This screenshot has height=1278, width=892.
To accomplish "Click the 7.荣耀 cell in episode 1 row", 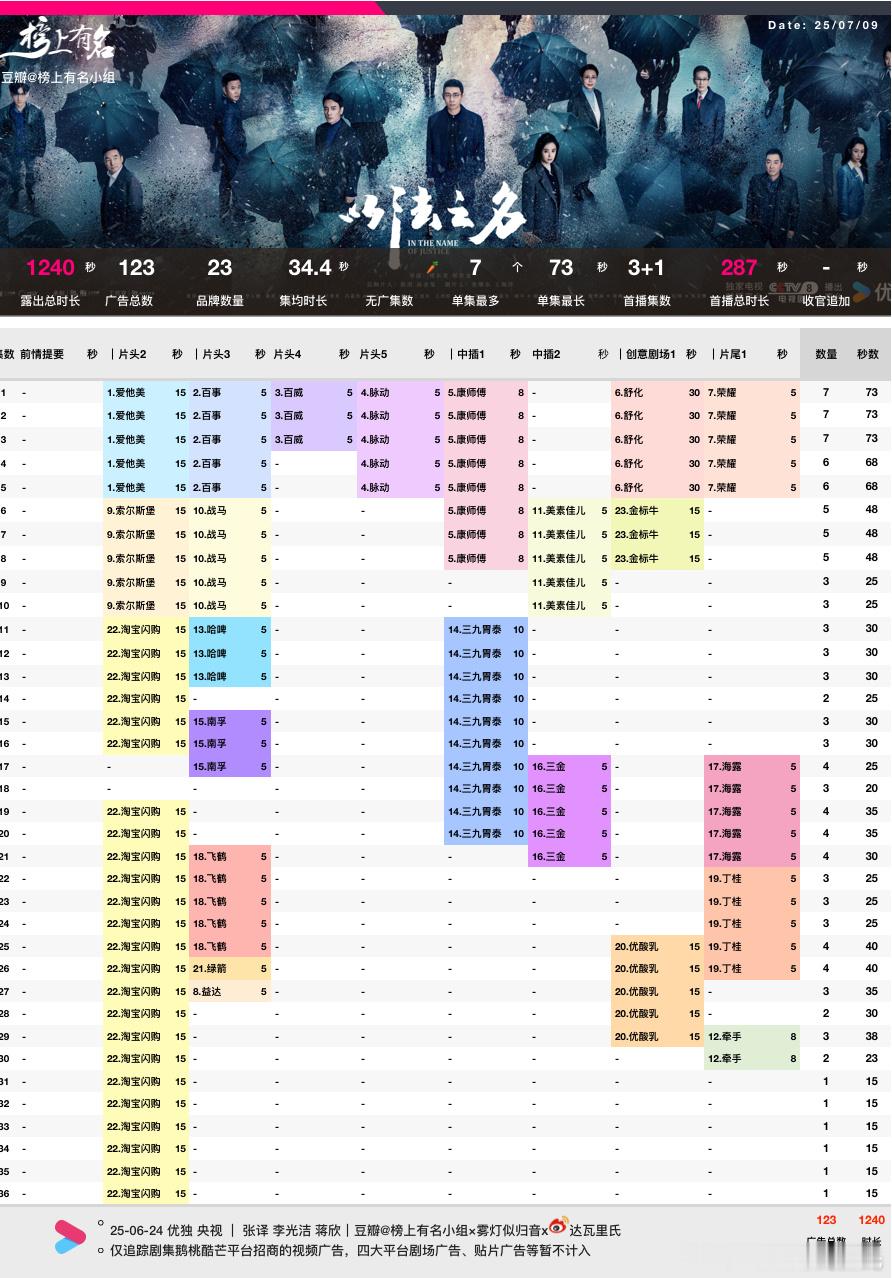I will pos(752,392).
